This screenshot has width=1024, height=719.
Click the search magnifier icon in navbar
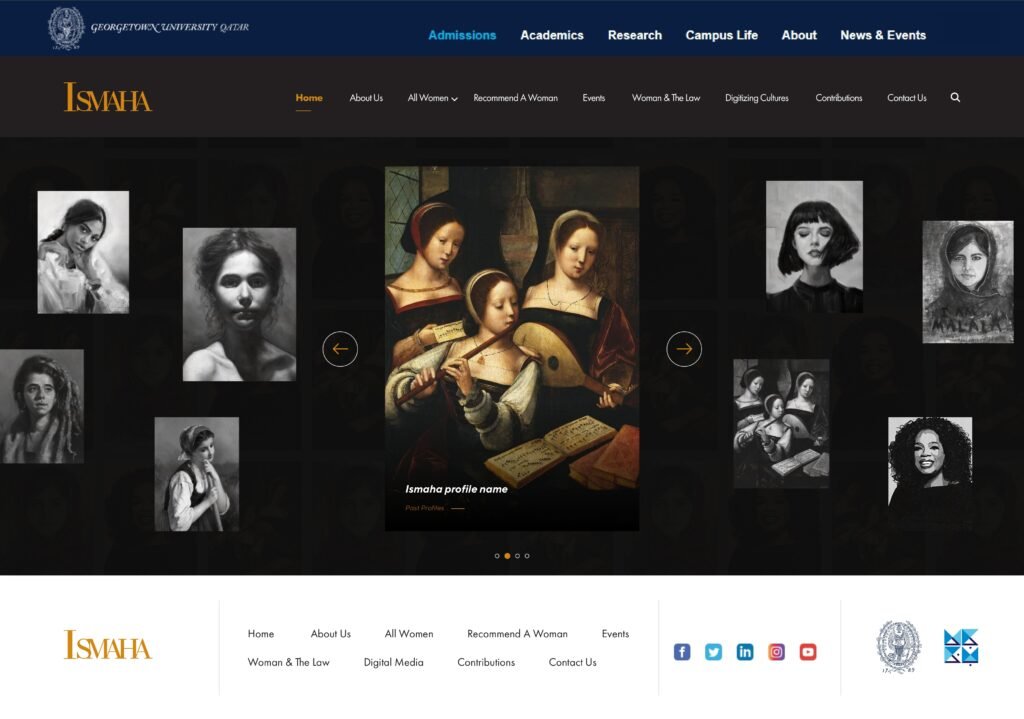pos(955,98)
